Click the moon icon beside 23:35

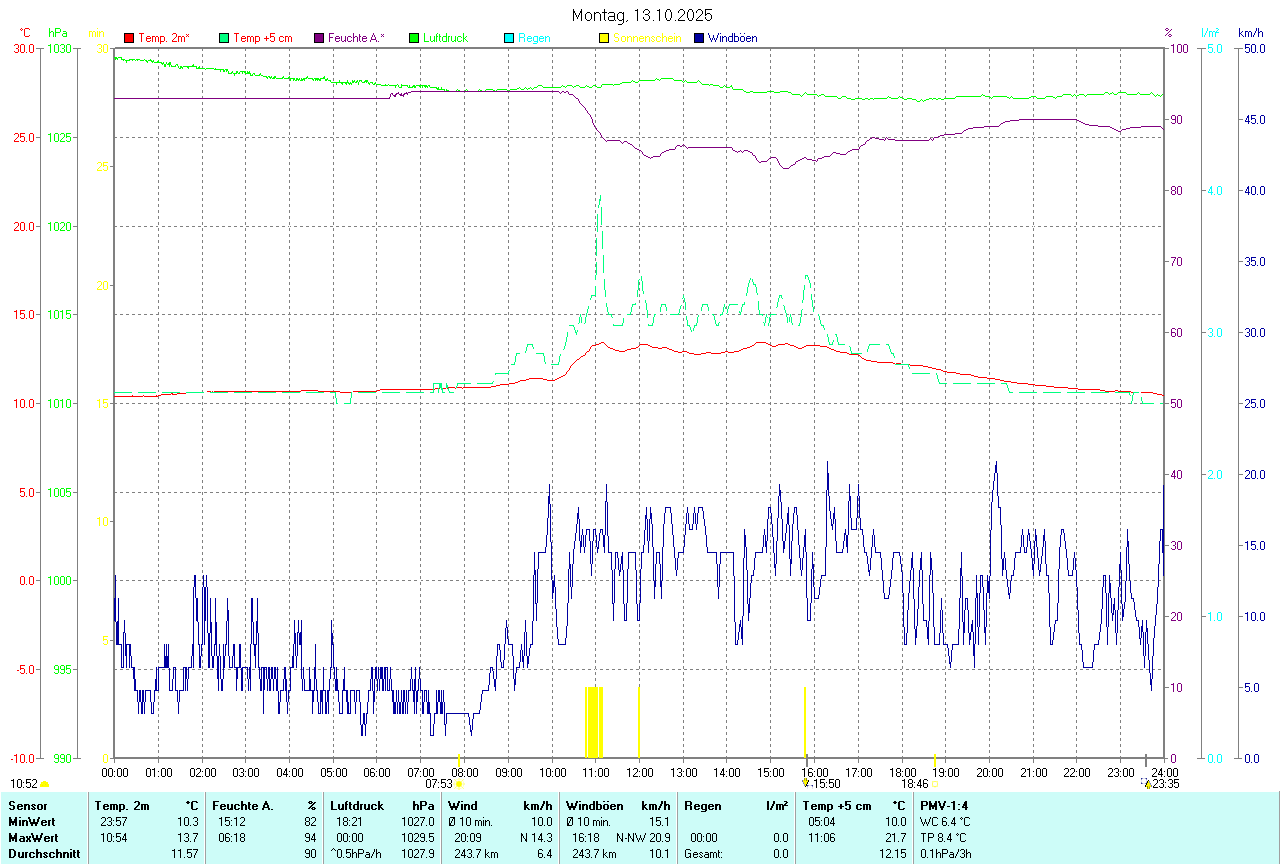coord(1146,784)
